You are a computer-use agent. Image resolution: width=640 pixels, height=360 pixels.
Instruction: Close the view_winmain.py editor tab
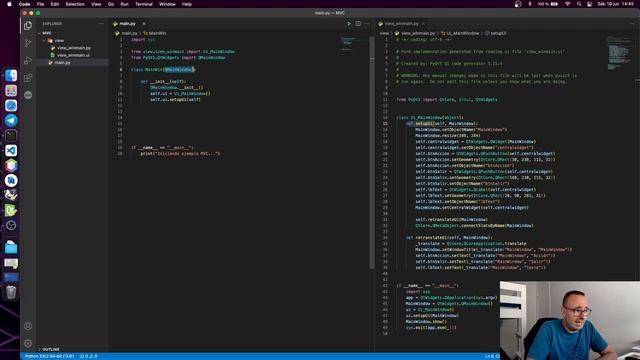(x=423, y=24)
